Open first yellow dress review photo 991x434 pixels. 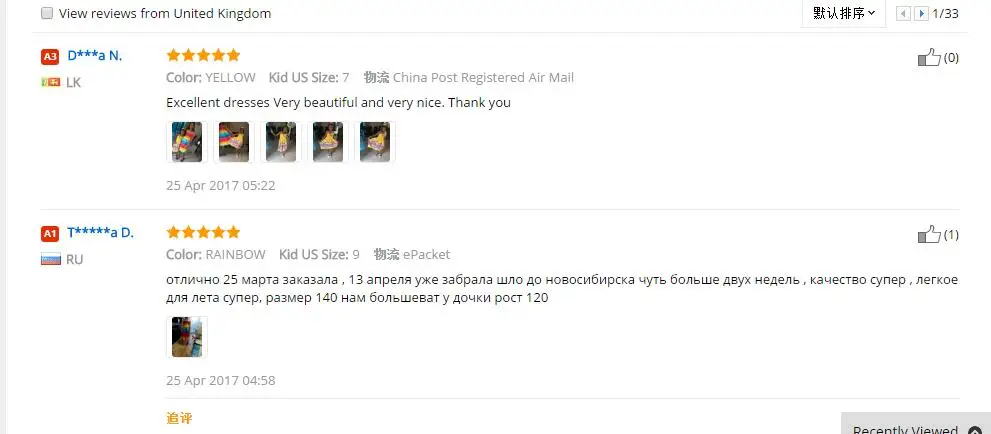point(187,142)
